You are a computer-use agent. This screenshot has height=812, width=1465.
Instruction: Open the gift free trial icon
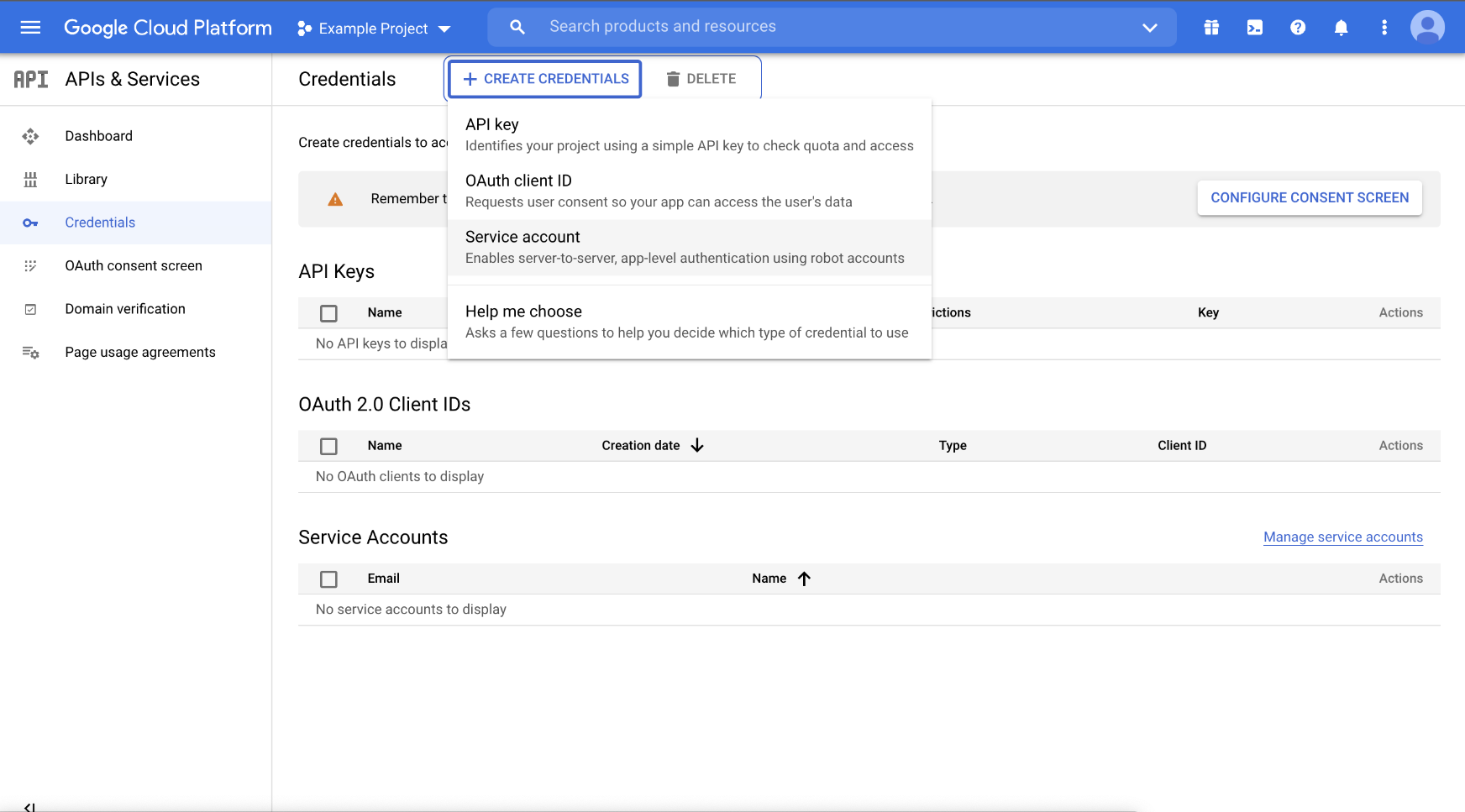pyautogui.click(x=1211, y=28)
